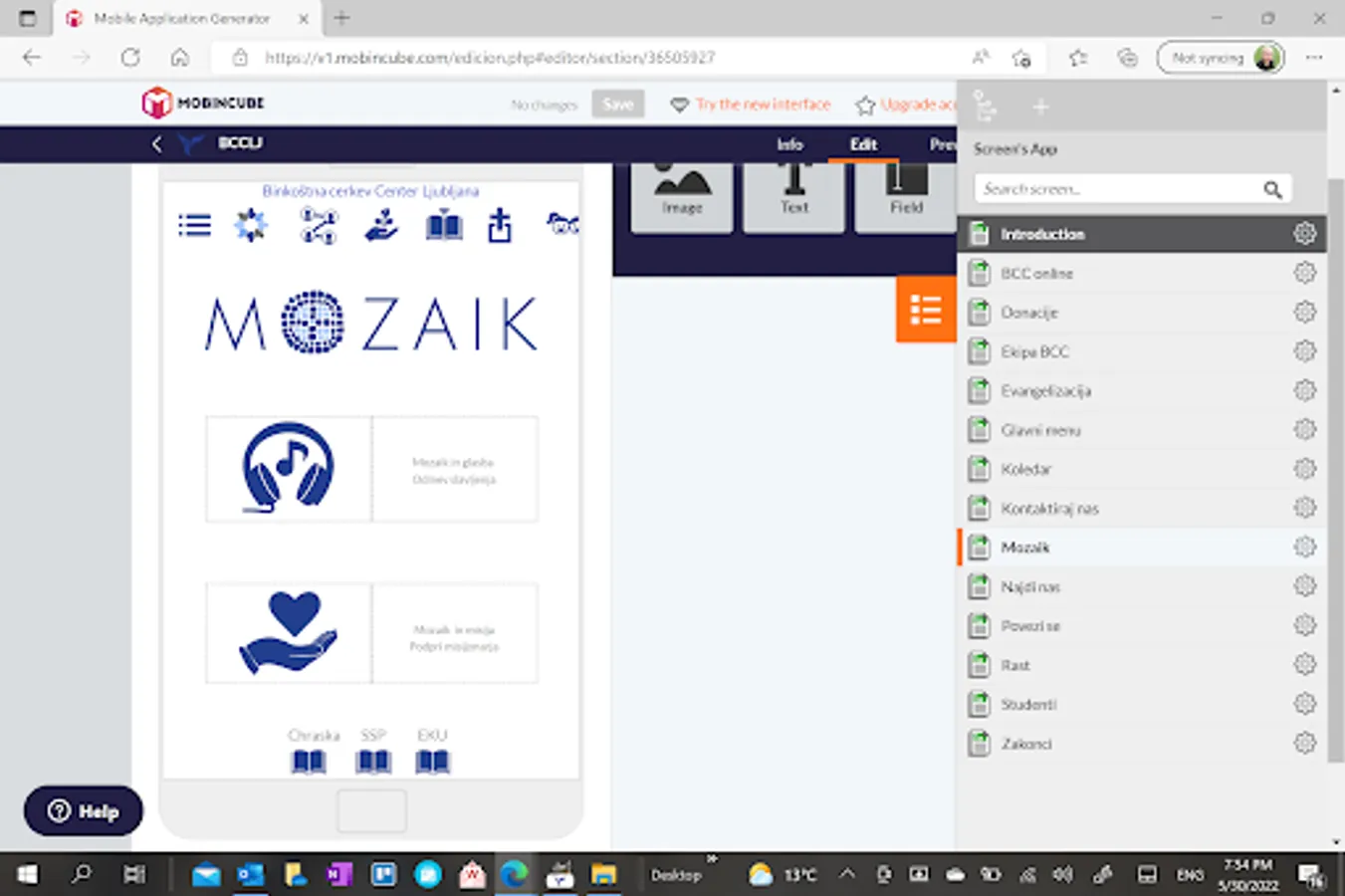
Task: Select the Kontaktiraj nas screen
Action: pyautogui.click(x=1142, y=508)
